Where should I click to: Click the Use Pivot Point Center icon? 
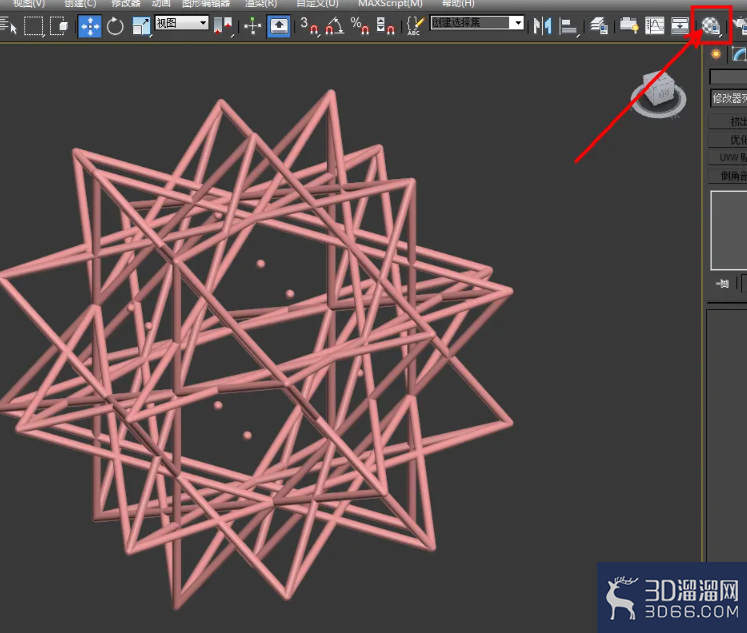[222, 26]
